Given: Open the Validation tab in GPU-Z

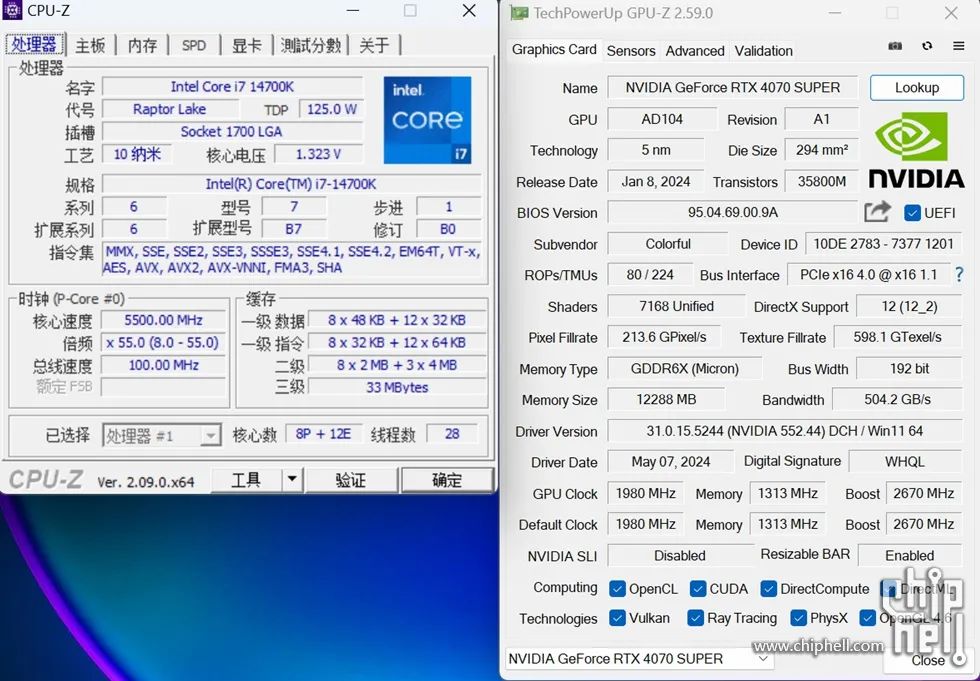Looking at the screenshot, I should (x=764, y=51).
